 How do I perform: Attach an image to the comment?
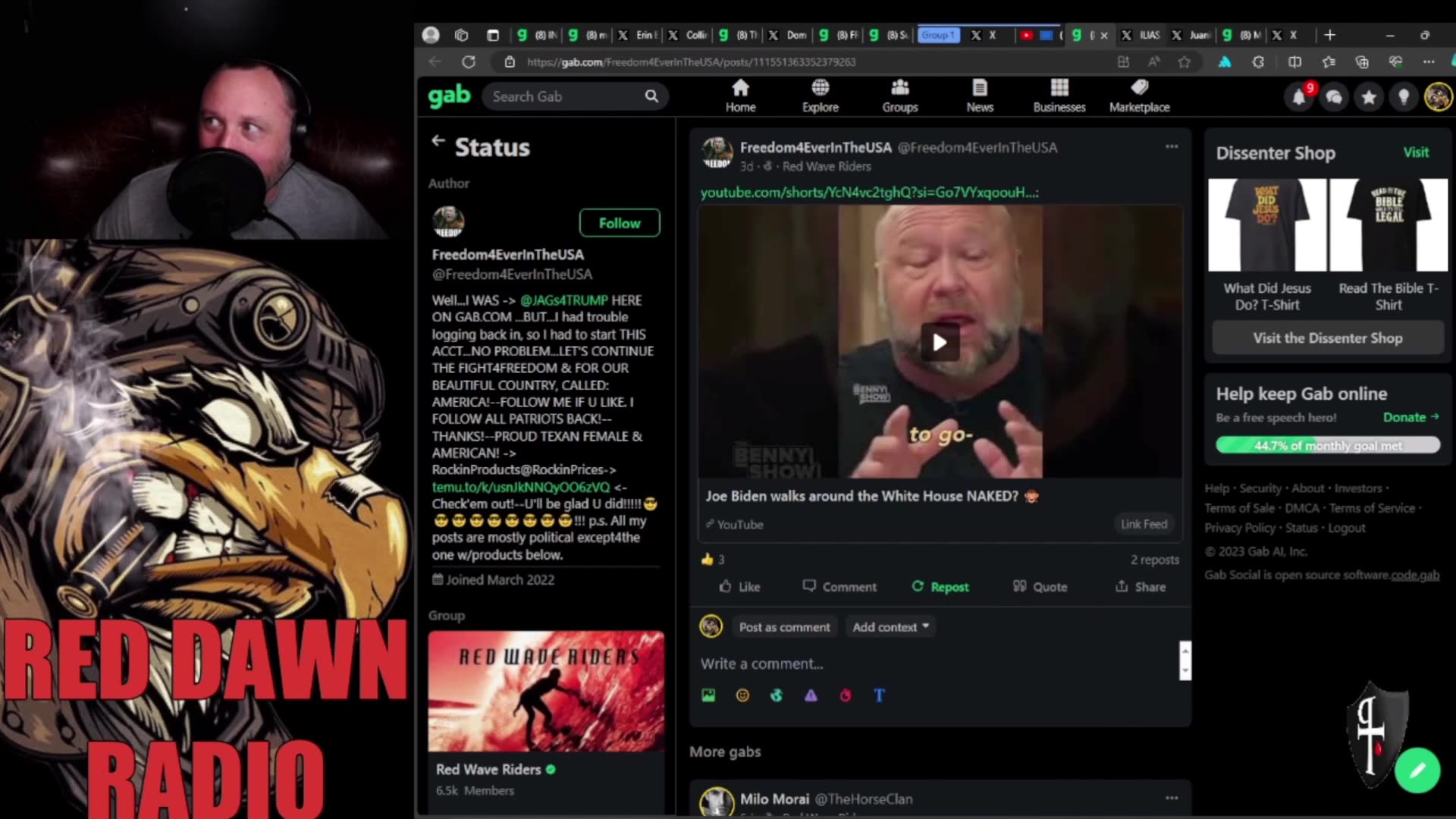coord(708,695)
